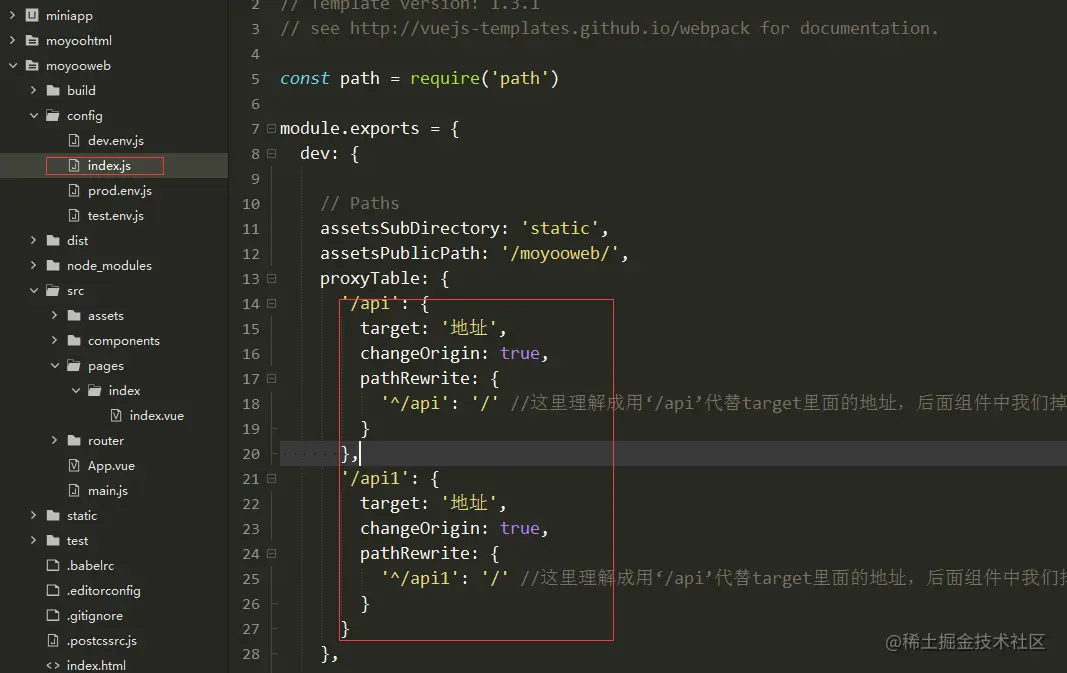Screen dimensions: 1067x673
Task: Open dev.env.js in the file tree
Action: [116, 140]
